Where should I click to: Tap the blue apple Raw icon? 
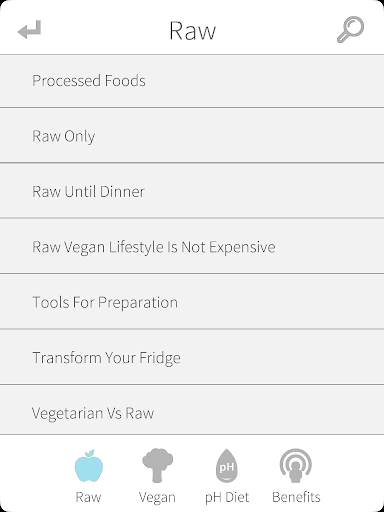(89, 466)
